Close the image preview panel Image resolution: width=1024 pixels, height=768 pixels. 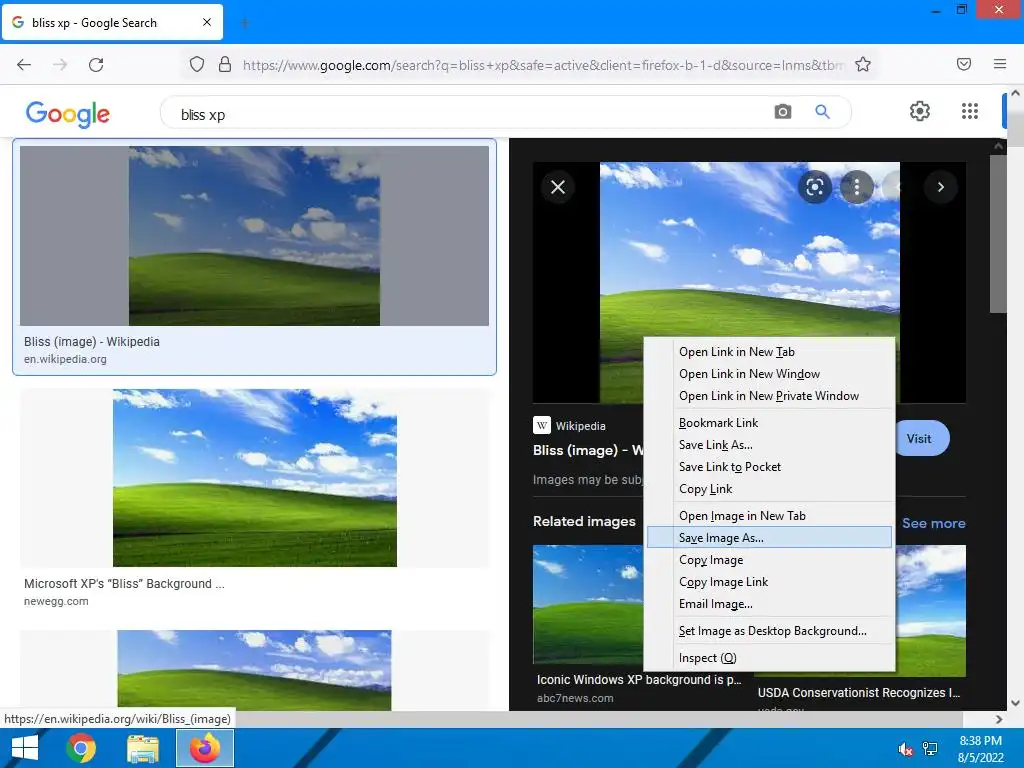[558, 187]
